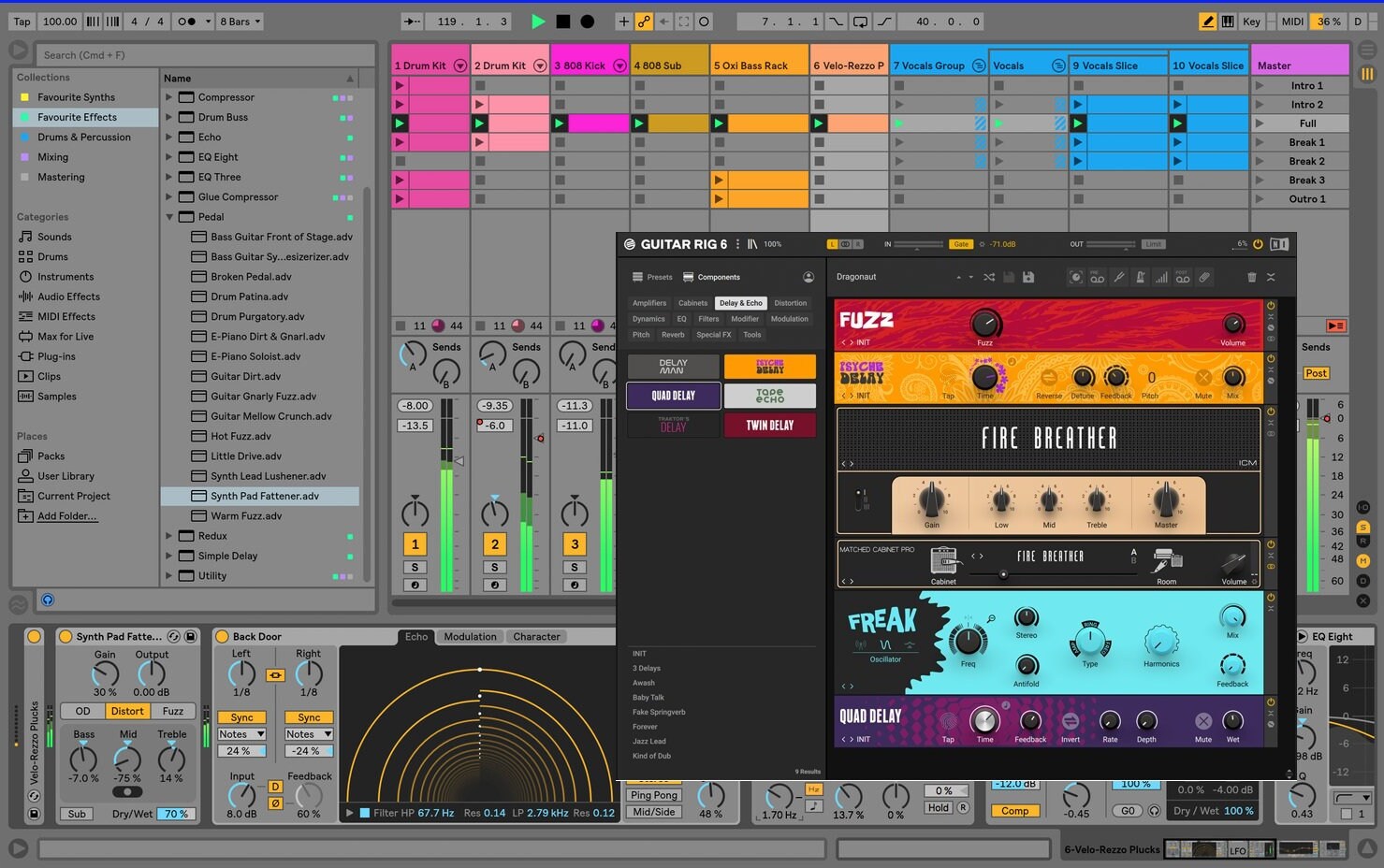Switch to the Modulation tab in Echo

(470, 637)
